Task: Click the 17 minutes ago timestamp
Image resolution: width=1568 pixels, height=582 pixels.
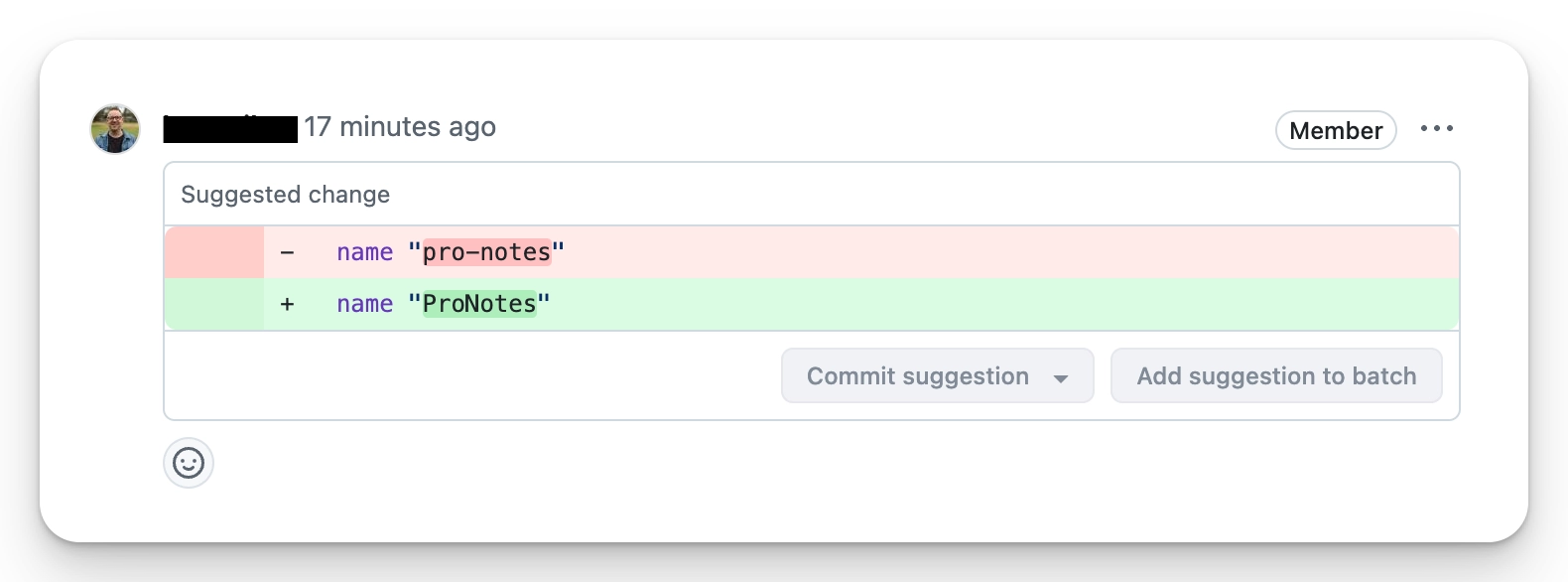Action: [x=400, y=127]
